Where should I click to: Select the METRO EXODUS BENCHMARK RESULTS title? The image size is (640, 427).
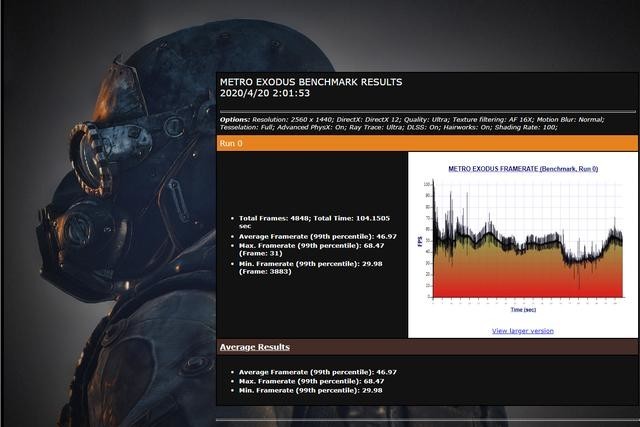point(311,82)
